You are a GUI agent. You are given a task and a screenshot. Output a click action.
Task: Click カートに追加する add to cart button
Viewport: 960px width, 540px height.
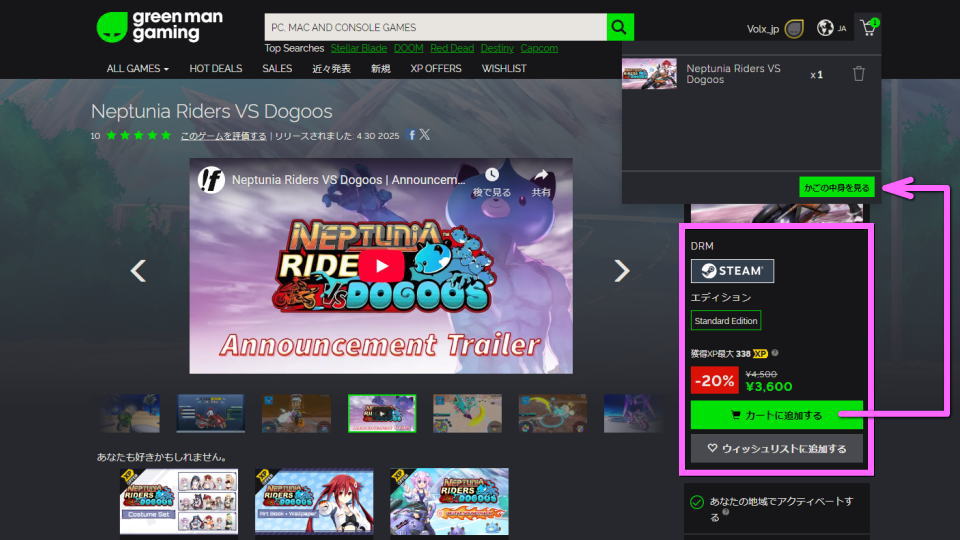click(776, 415)
